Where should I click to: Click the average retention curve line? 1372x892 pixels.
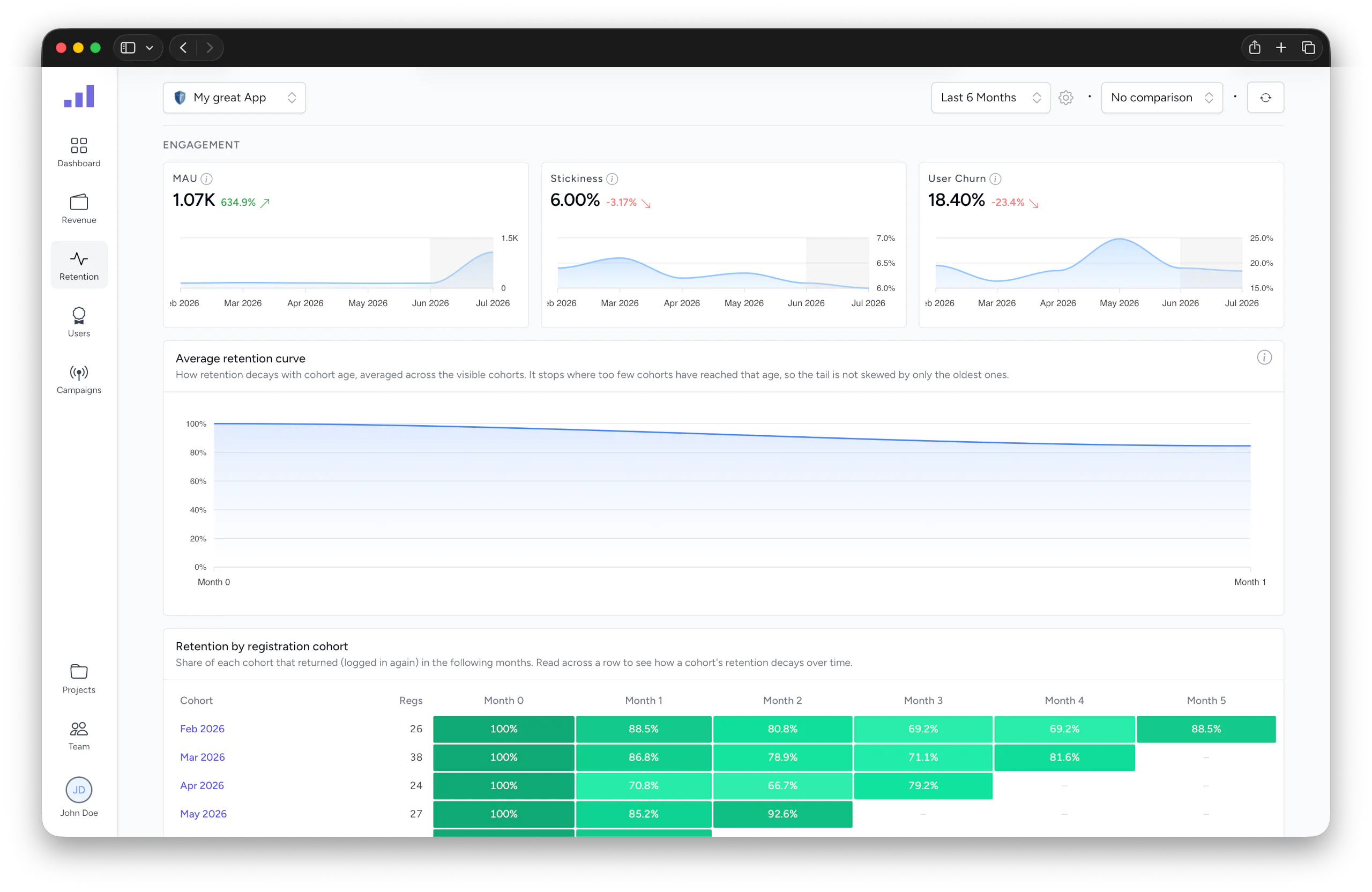732,434
